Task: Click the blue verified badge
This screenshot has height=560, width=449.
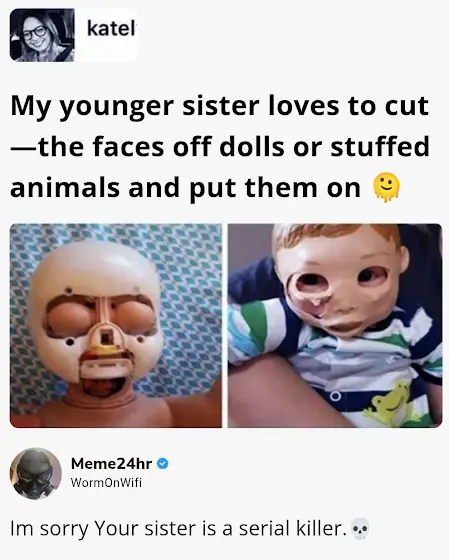Action: [163, 464]
